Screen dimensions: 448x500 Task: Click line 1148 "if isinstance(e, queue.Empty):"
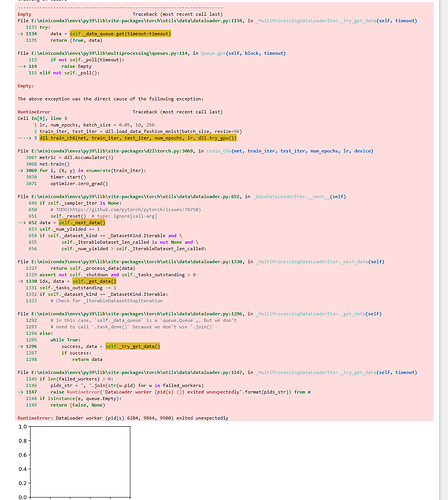(x=80, y=398)
